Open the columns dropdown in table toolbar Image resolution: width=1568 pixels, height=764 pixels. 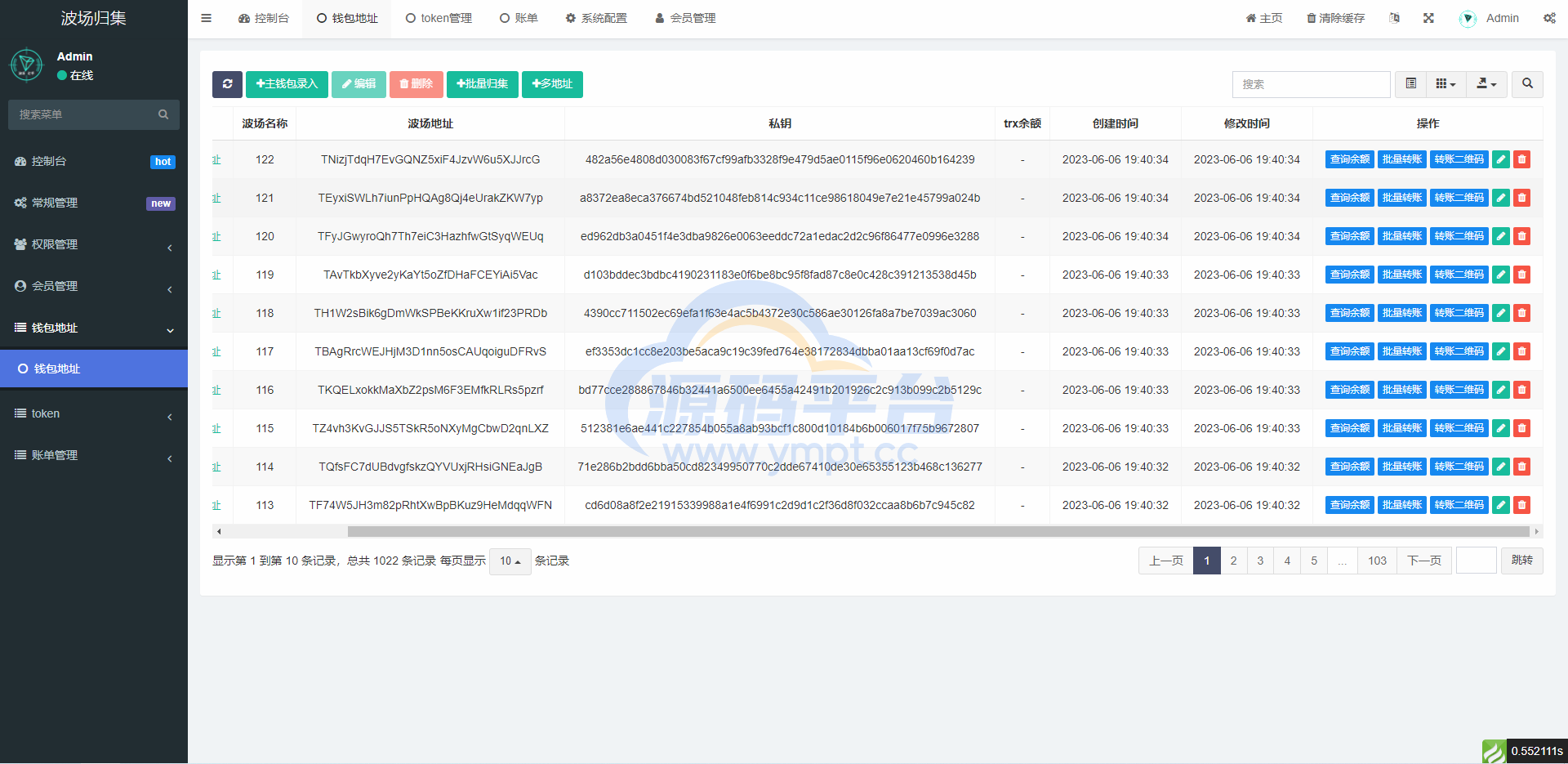coord(1445,84)
